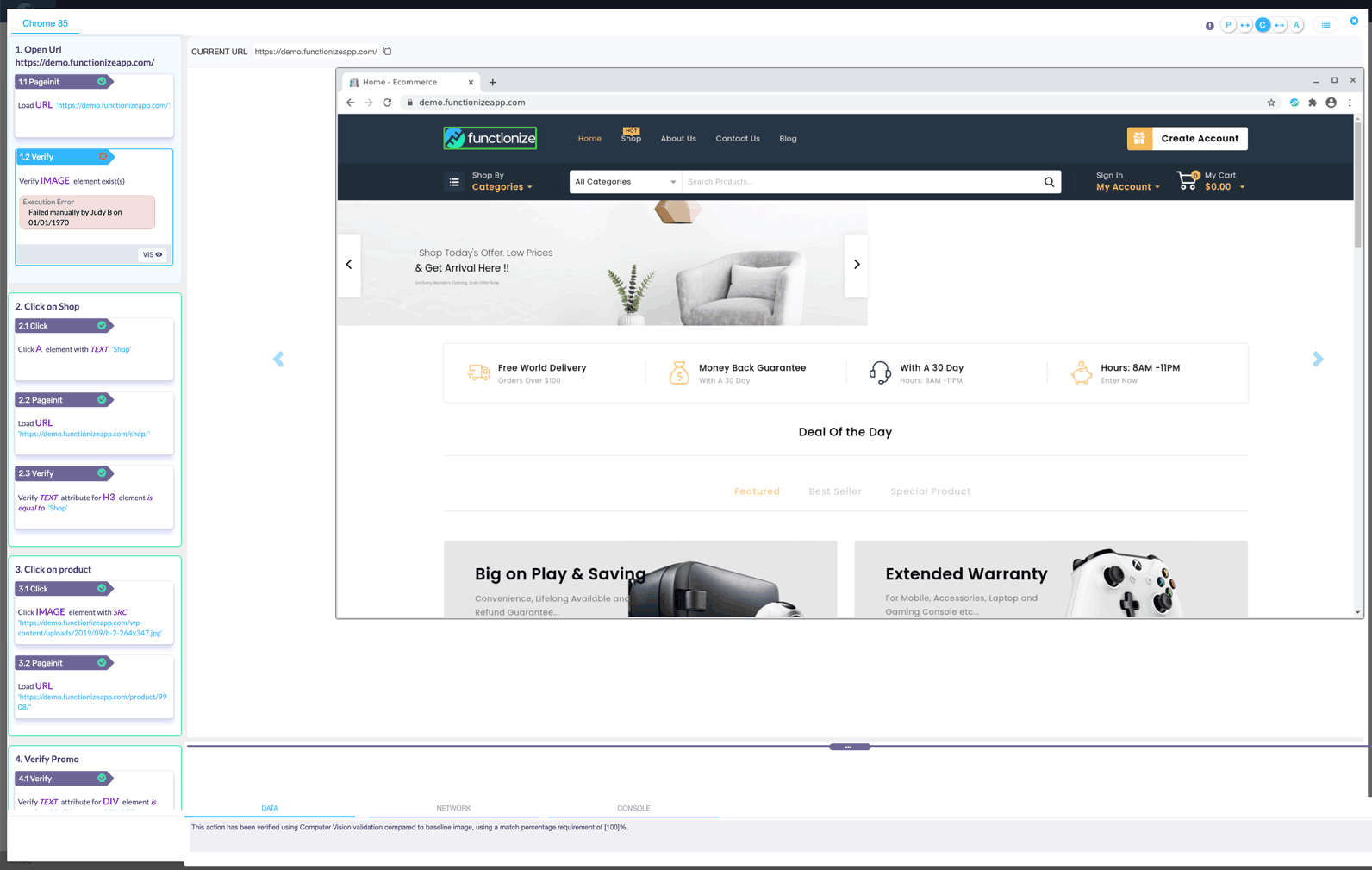Click the browser forward arrow
This screenshot has width=1372, height=870.
coord(369,103)
